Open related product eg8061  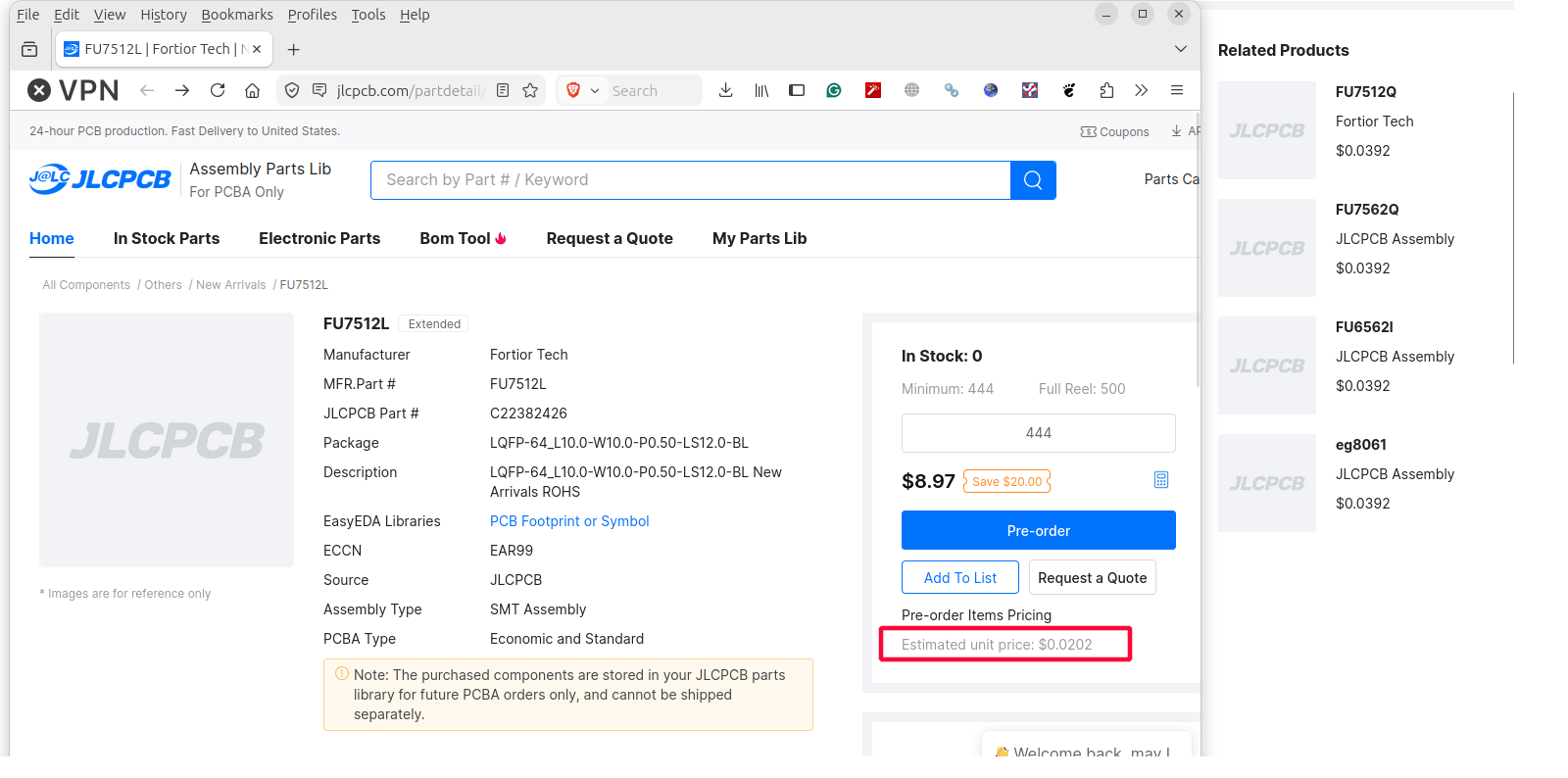[1361, 445]
